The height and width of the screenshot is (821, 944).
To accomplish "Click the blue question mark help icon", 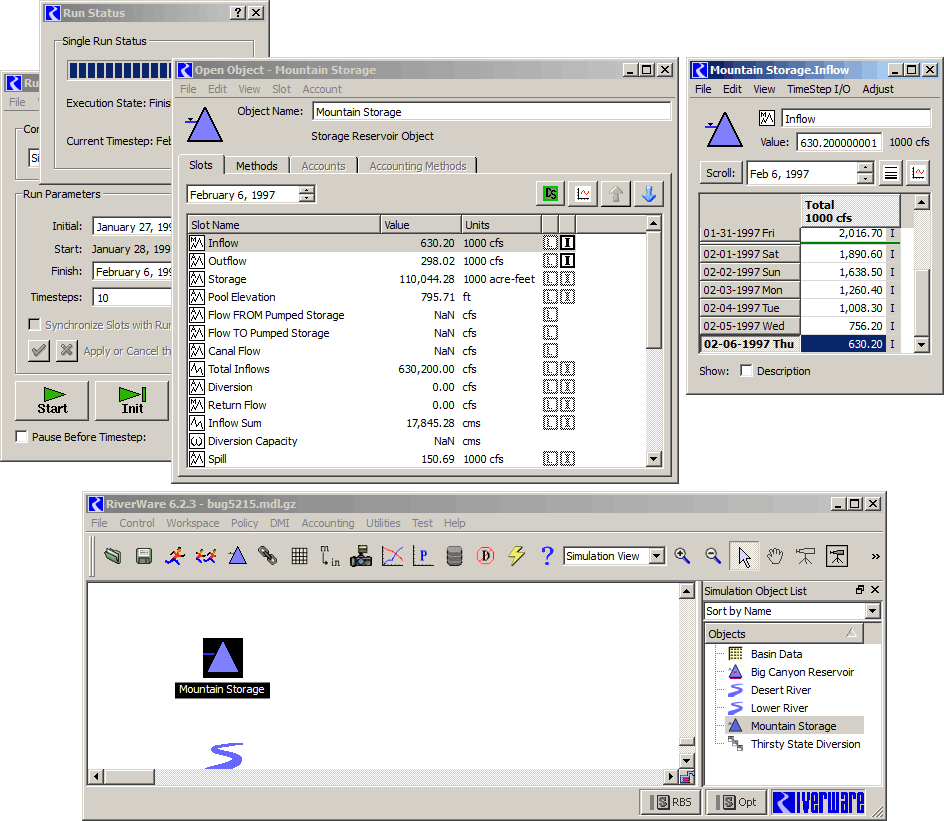I will [547, 556].
